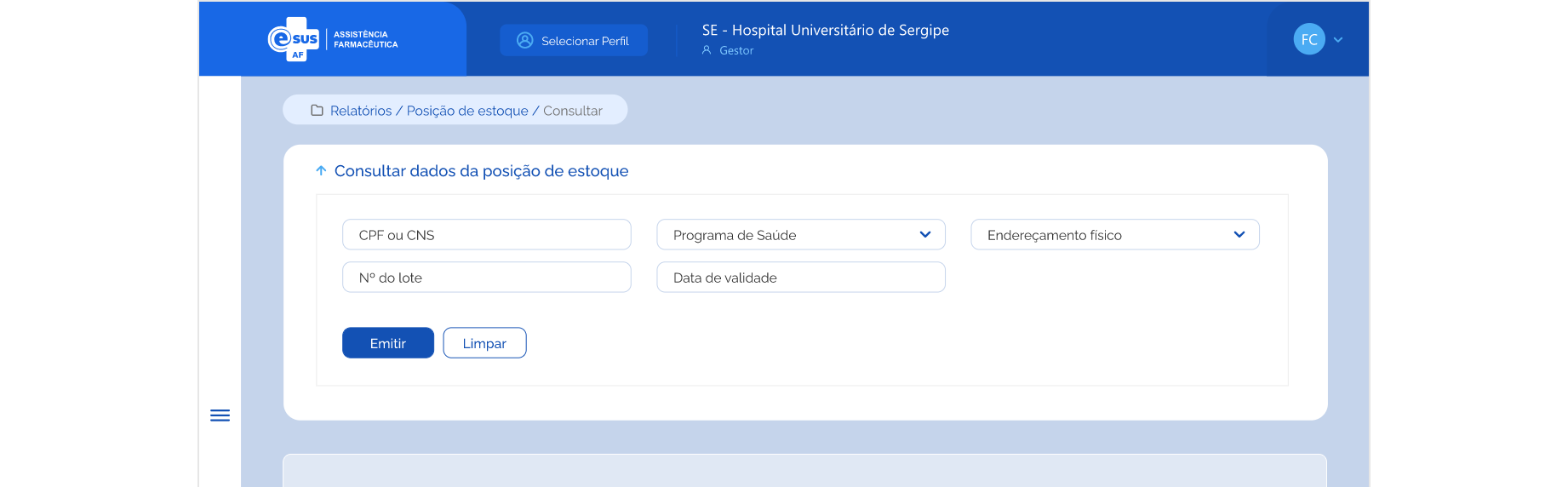
Task: Click the FC user avatar
Action: [x=1308, y=39]
